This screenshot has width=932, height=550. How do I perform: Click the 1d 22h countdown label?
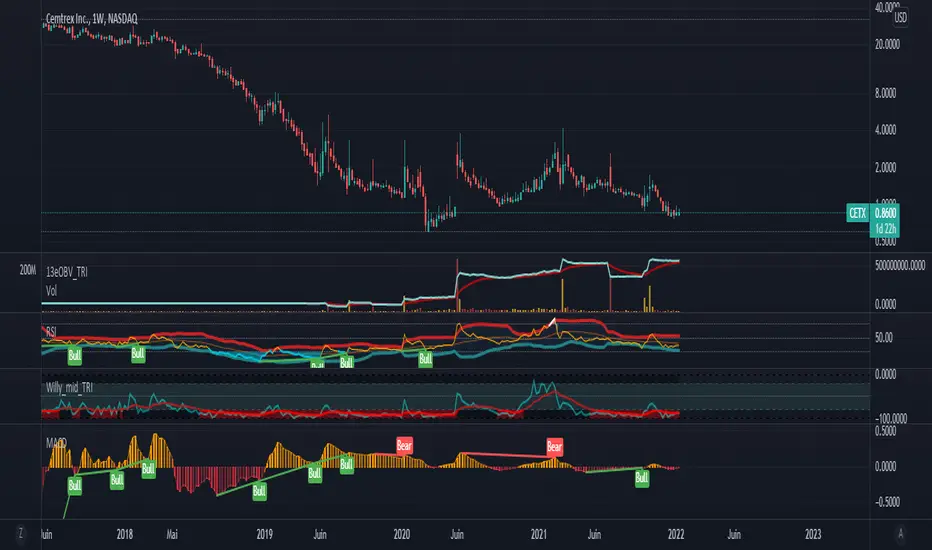(885, 228)
